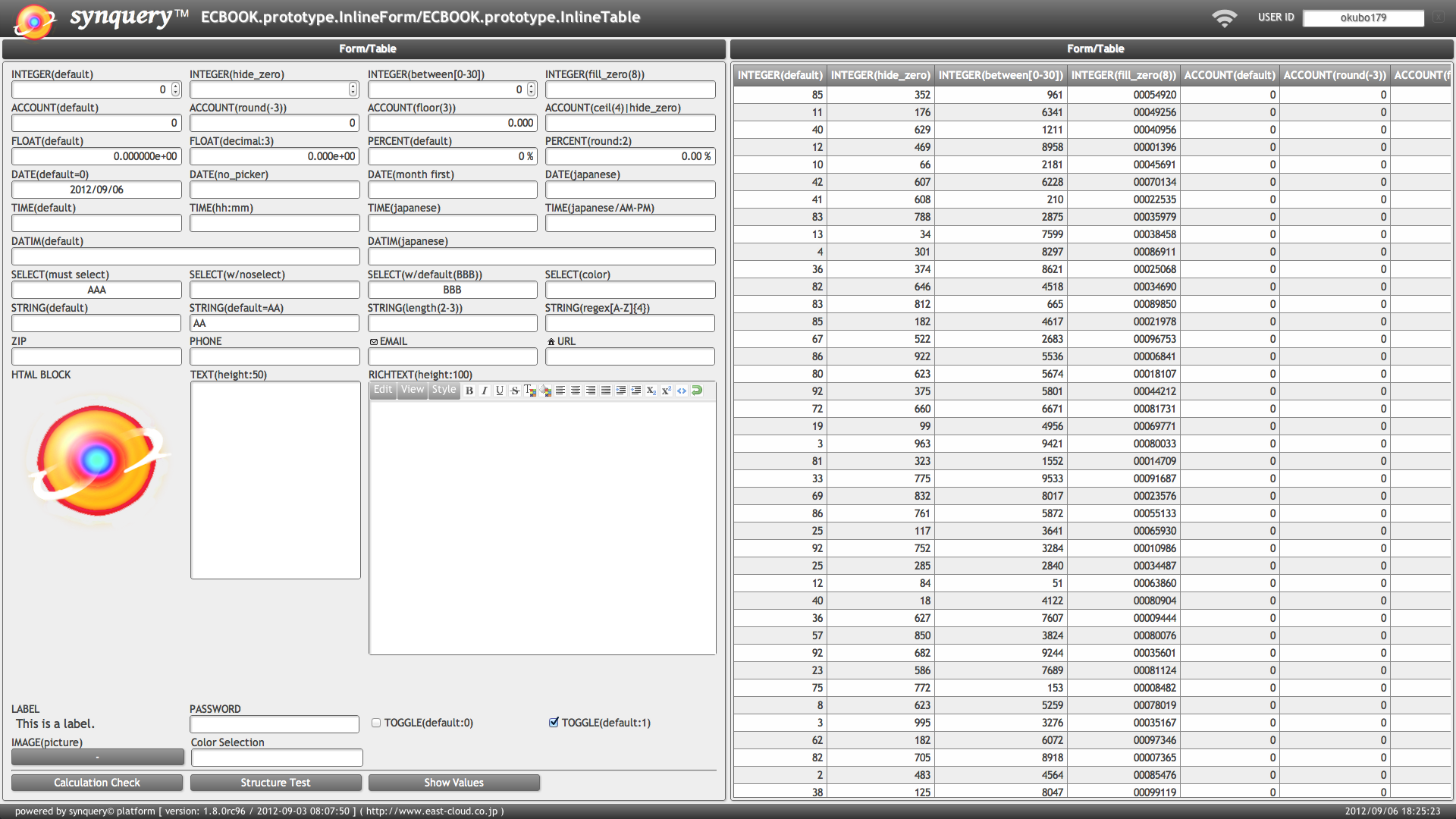
Task: Click the DATIM(default) input field
Action: 186,256
